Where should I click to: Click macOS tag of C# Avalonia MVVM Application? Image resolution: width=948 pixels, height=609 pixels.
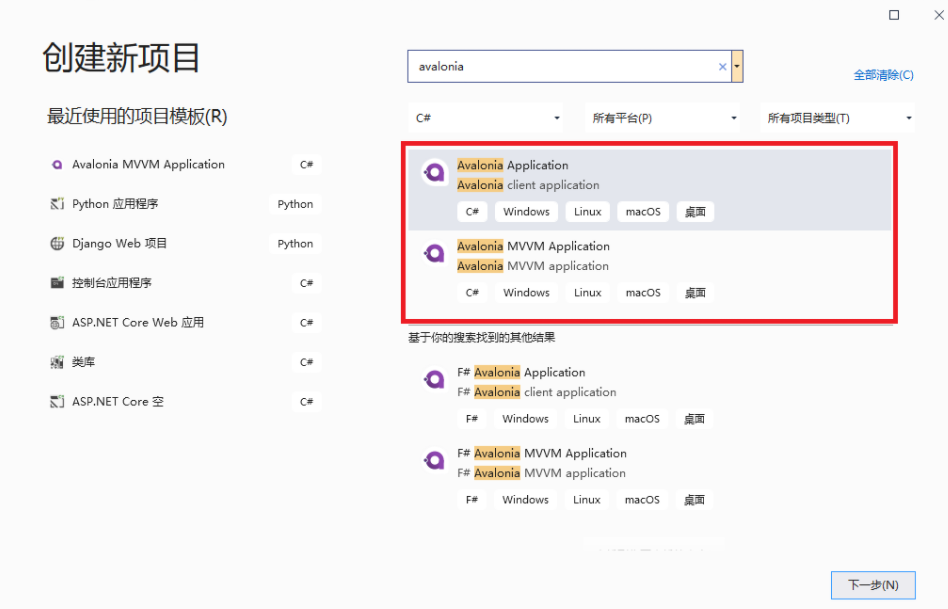[x=643, y=293]
